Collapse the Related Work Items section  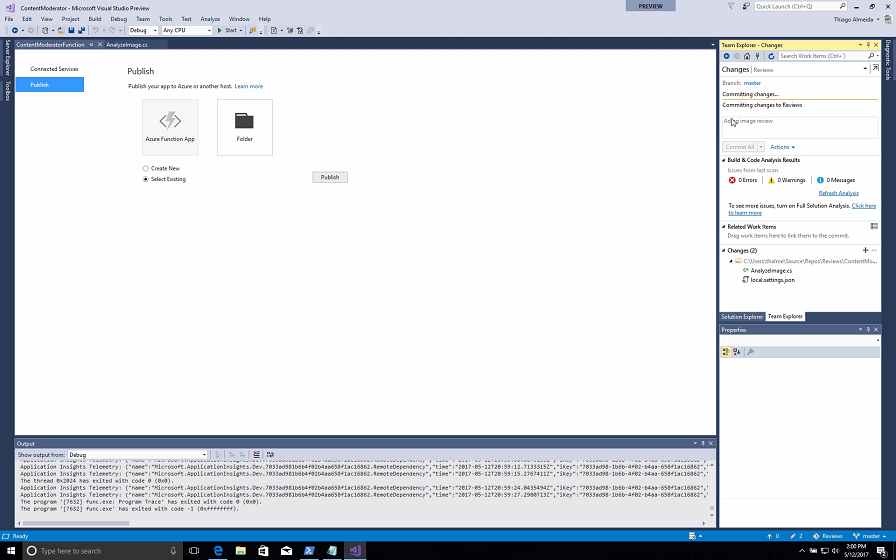[724, 227]
